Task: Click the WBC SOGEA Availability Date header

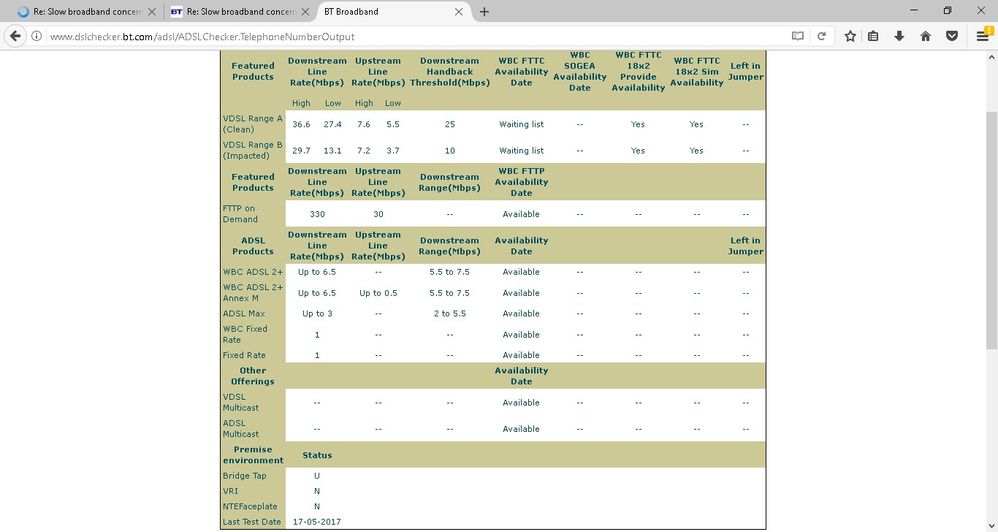Action: pyautogui.click(x=580, y=71)
